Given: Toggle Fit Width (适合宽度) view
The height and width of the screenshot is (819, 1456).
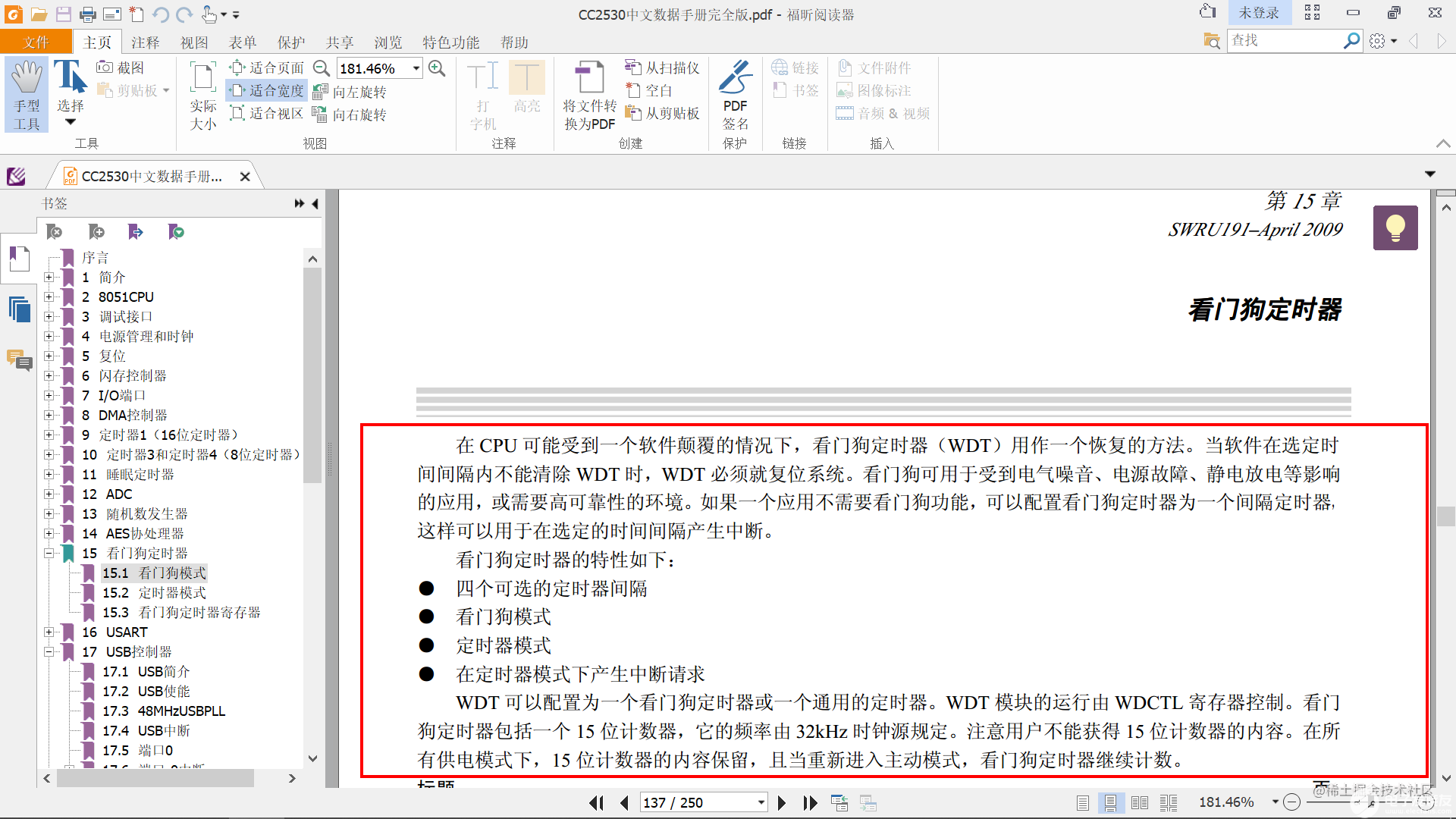Looking at the screenshot, I should click(267, 90).
